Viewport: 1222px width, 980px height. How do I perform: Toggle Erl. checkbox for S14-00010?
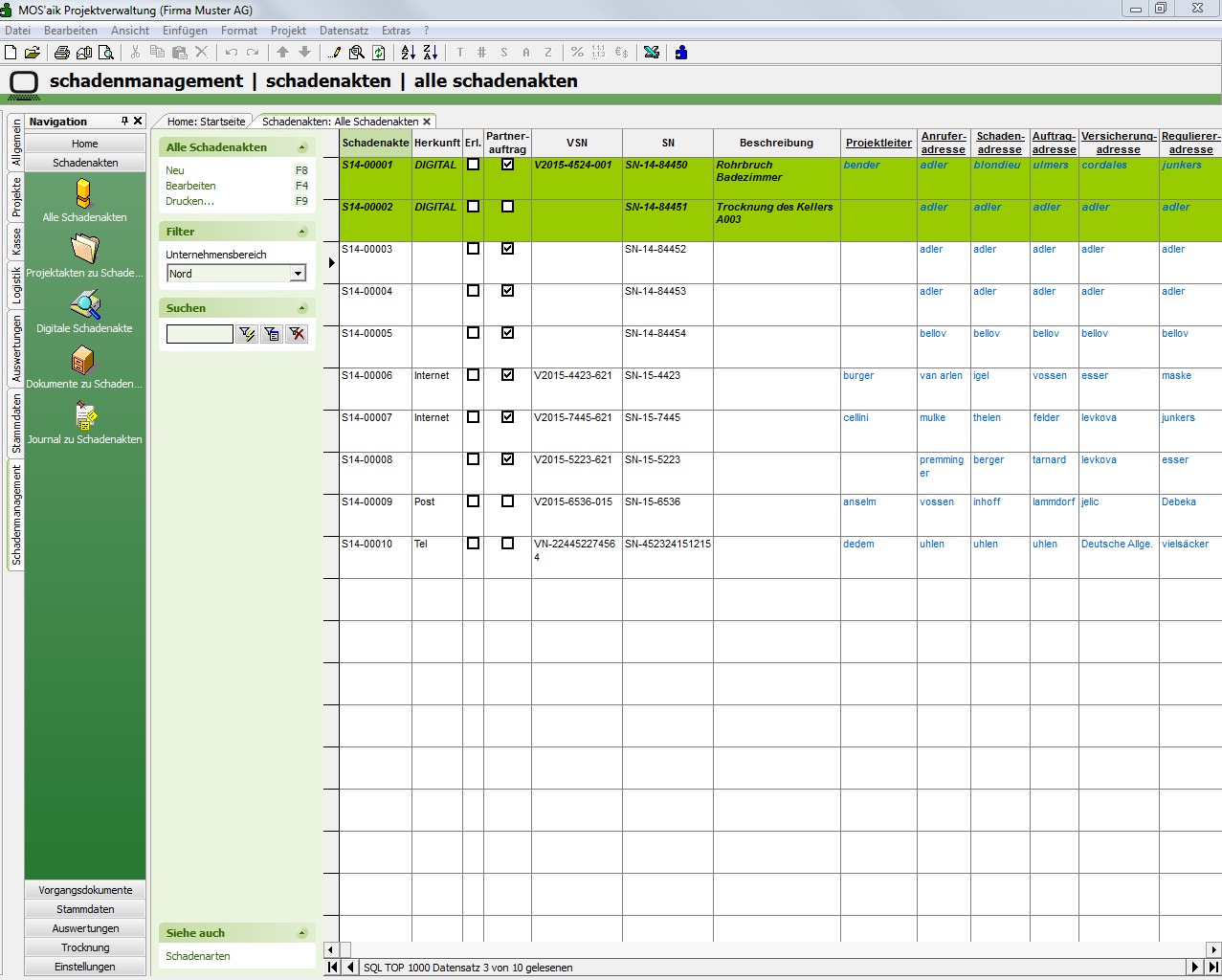point(473,544)
